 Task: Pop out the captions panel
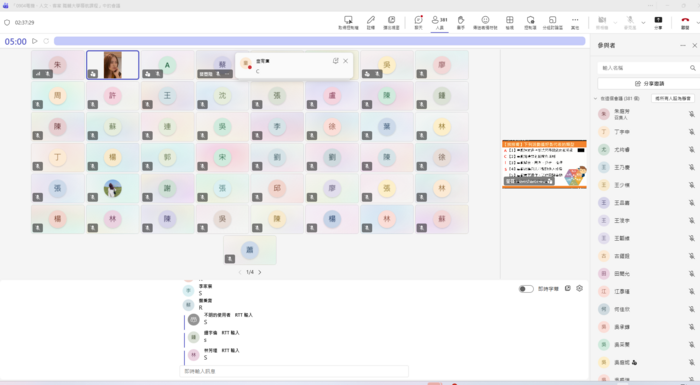(x=568, y=289)
